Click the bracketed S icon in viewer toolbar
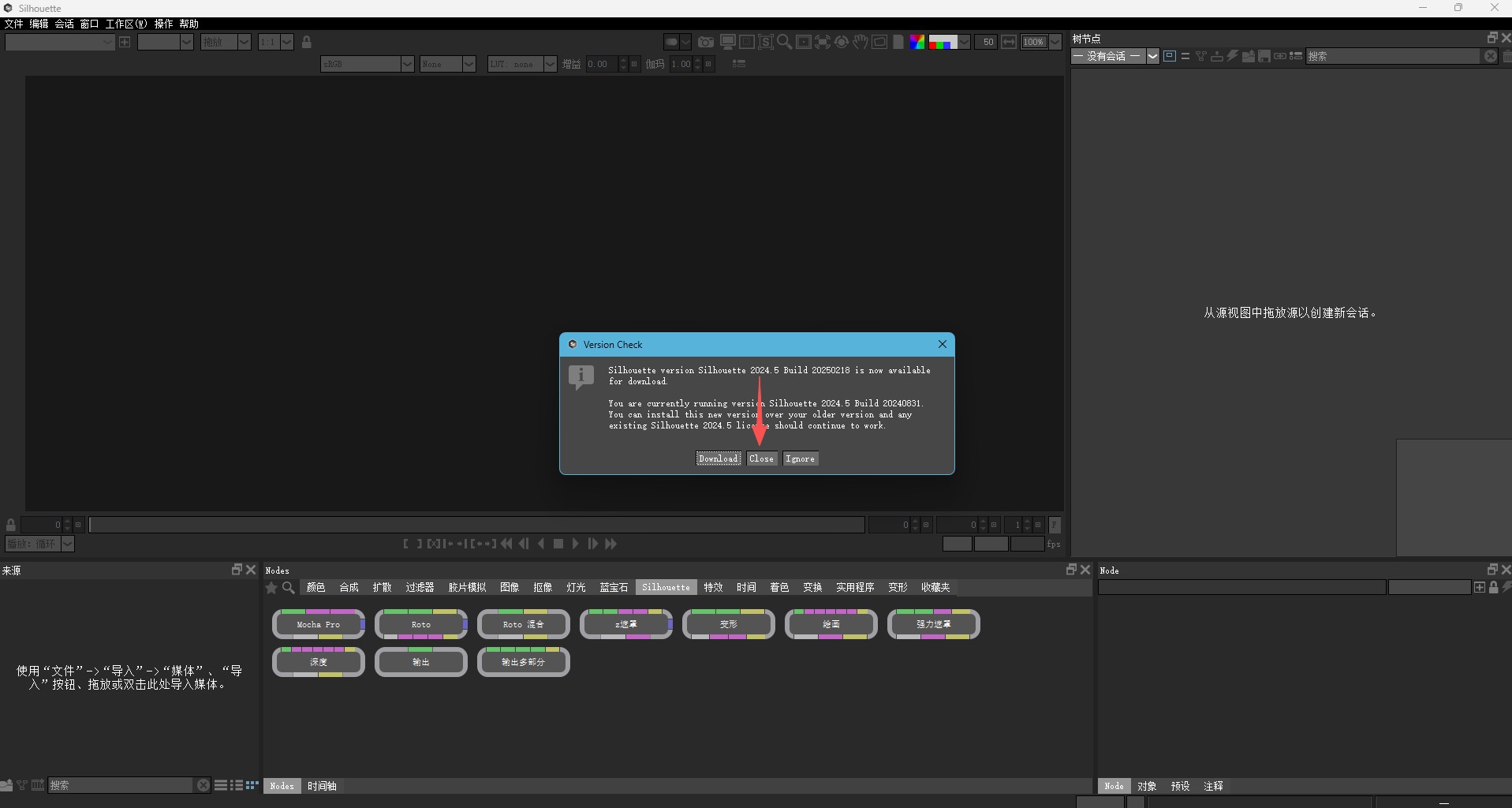This screenshot has width=1512, height=808. click(x=765, y=42)
